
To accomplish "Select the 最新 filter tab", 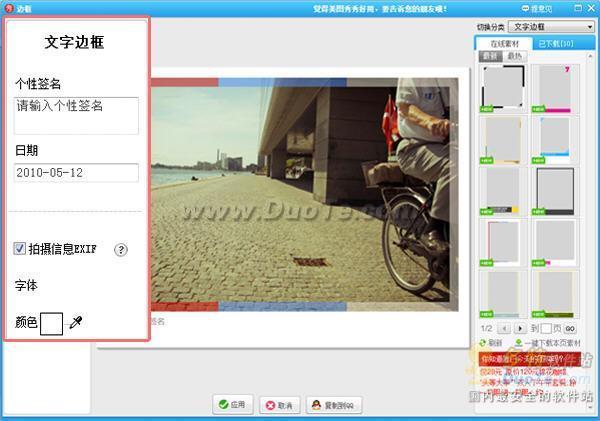I will pyautogui.click(x=490, y=56).
